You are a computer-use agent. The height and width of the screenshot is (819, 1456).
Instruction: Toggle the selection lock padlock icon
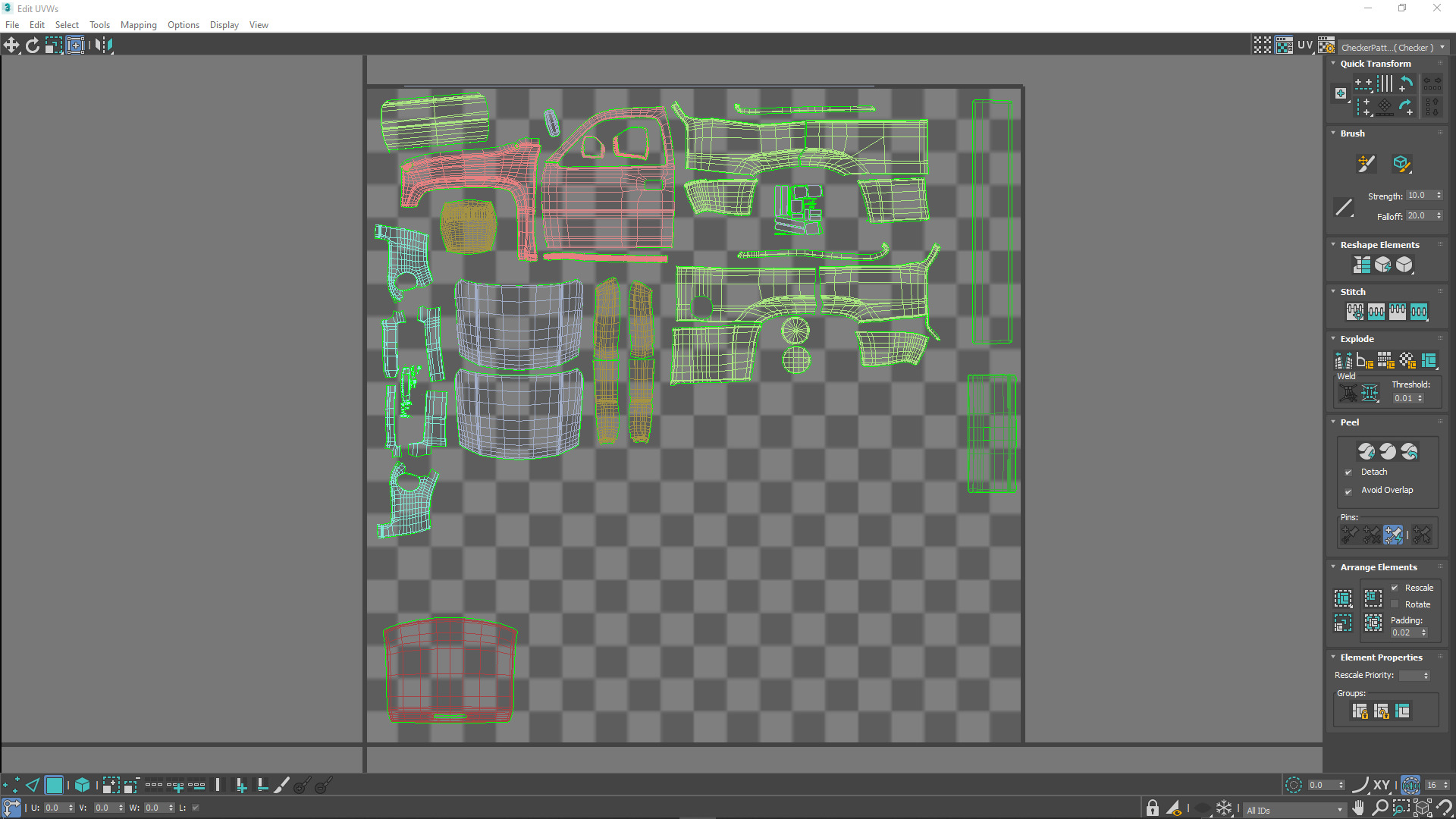(x=1153, y=808)
